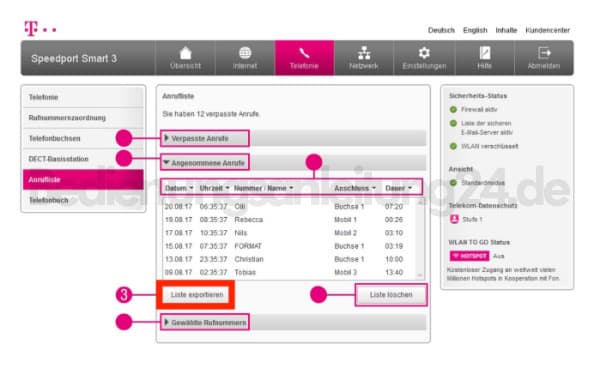
Task: Open the Einstellungen gear icon
Action: tap(424, 53)
